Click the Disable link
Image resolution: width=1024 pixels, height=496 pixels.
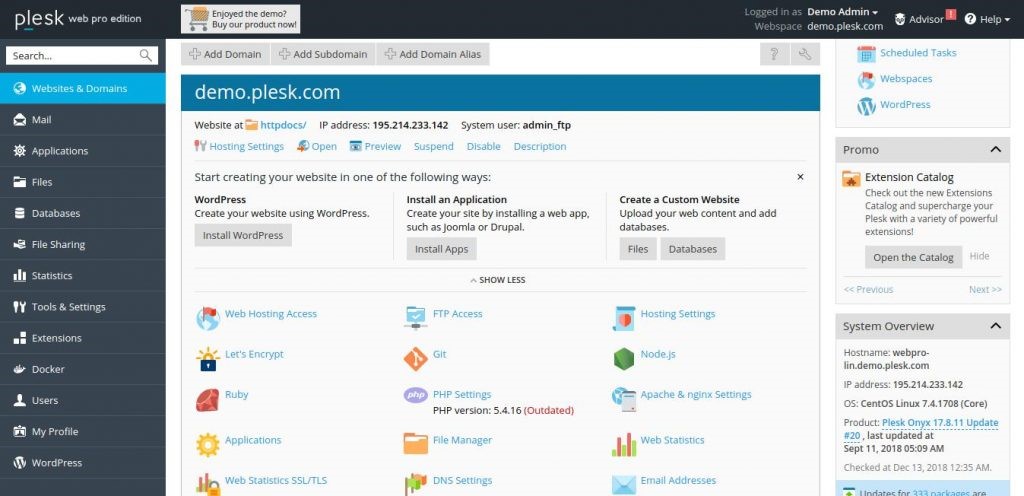click(484, 146)
